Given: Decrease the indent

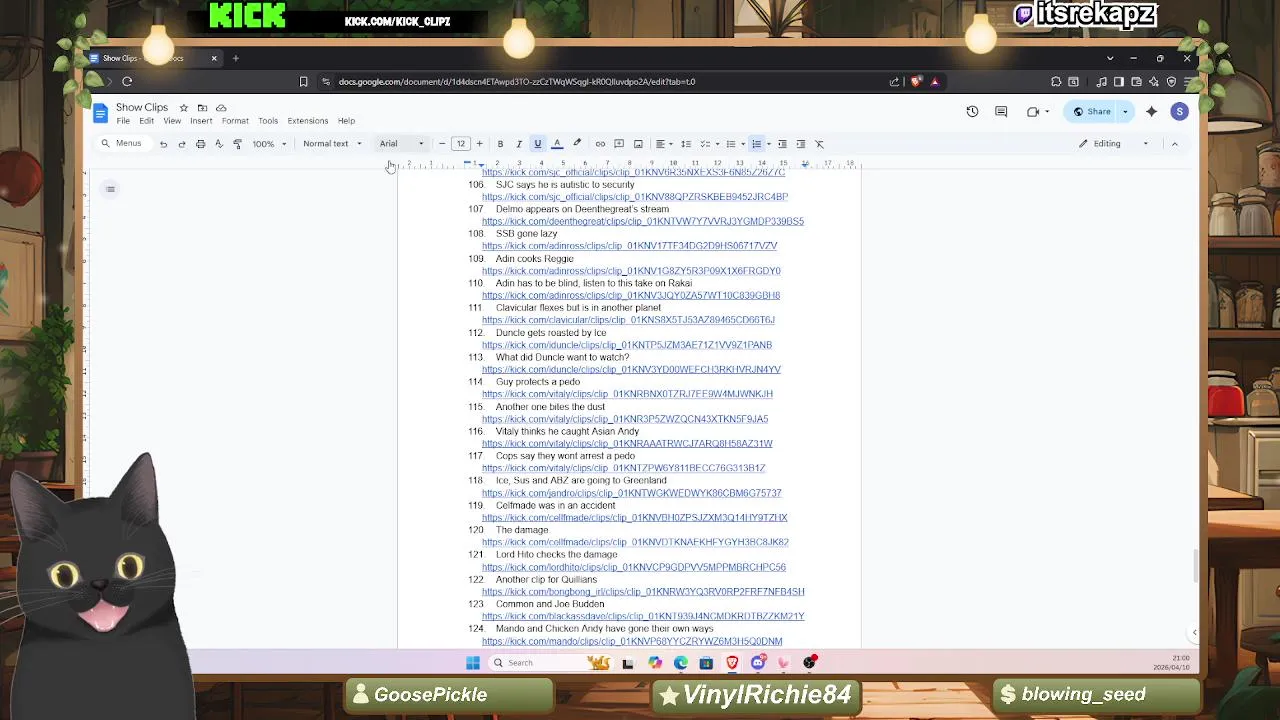Looking at the screenshot, I should [782, 144].
